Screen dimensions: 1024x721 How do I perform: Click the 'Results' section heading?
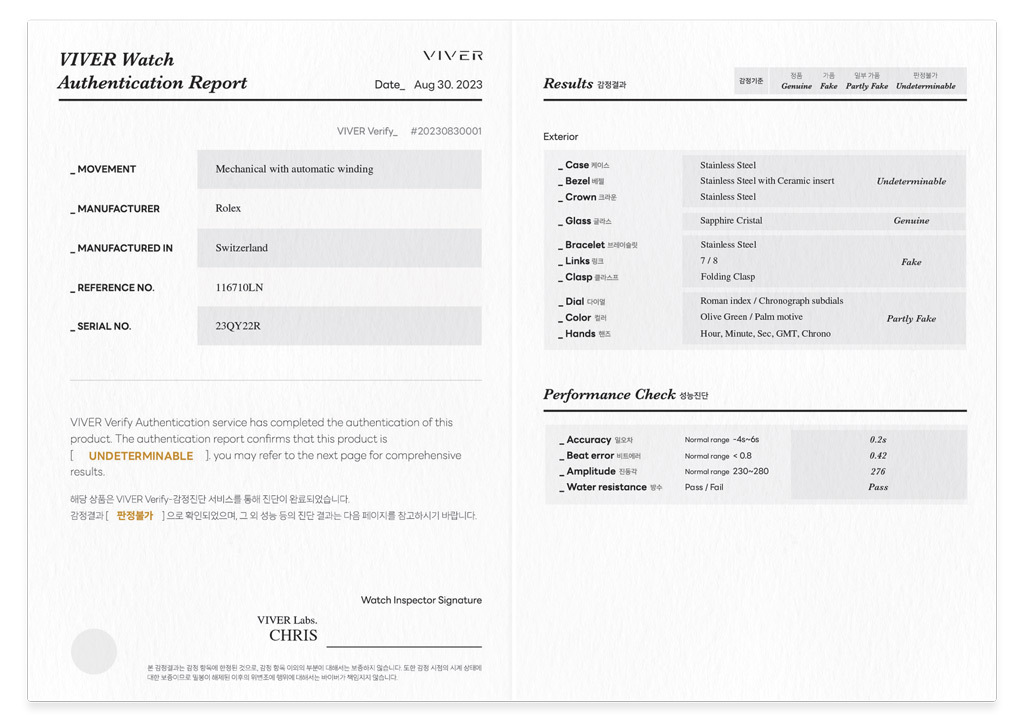(x=568, y=84)
